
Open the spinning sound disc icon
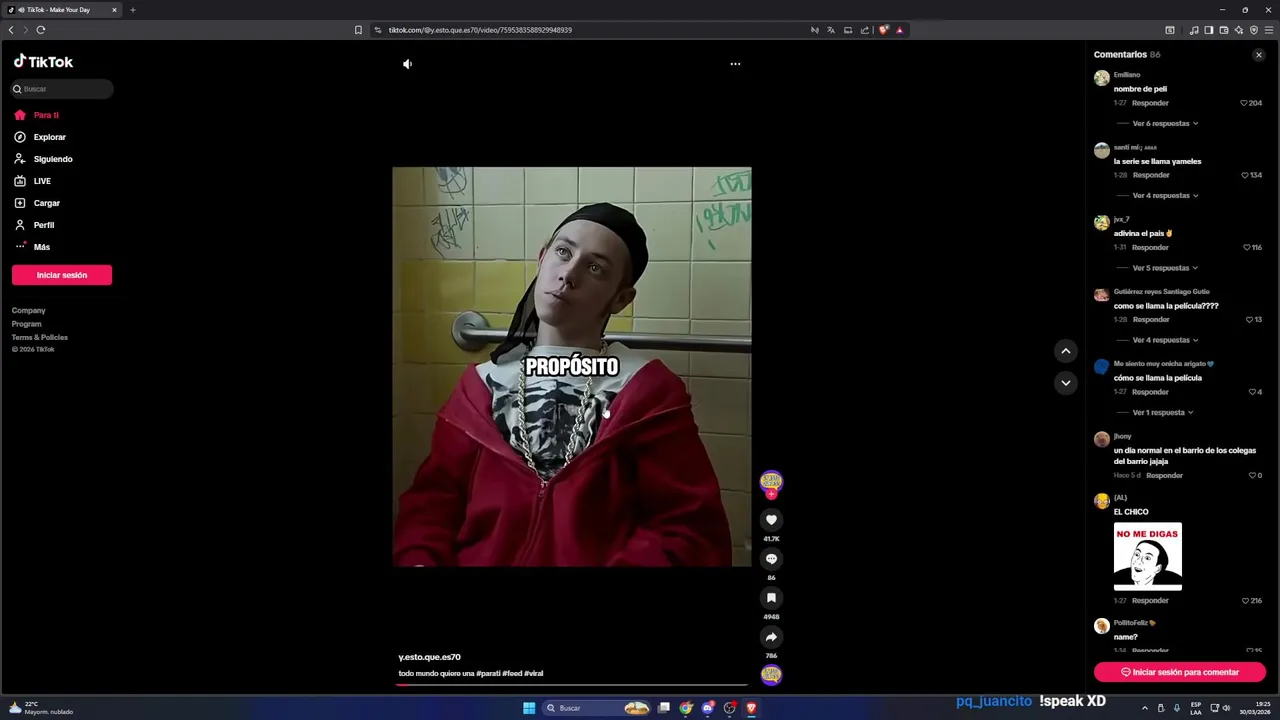point(771,675)
